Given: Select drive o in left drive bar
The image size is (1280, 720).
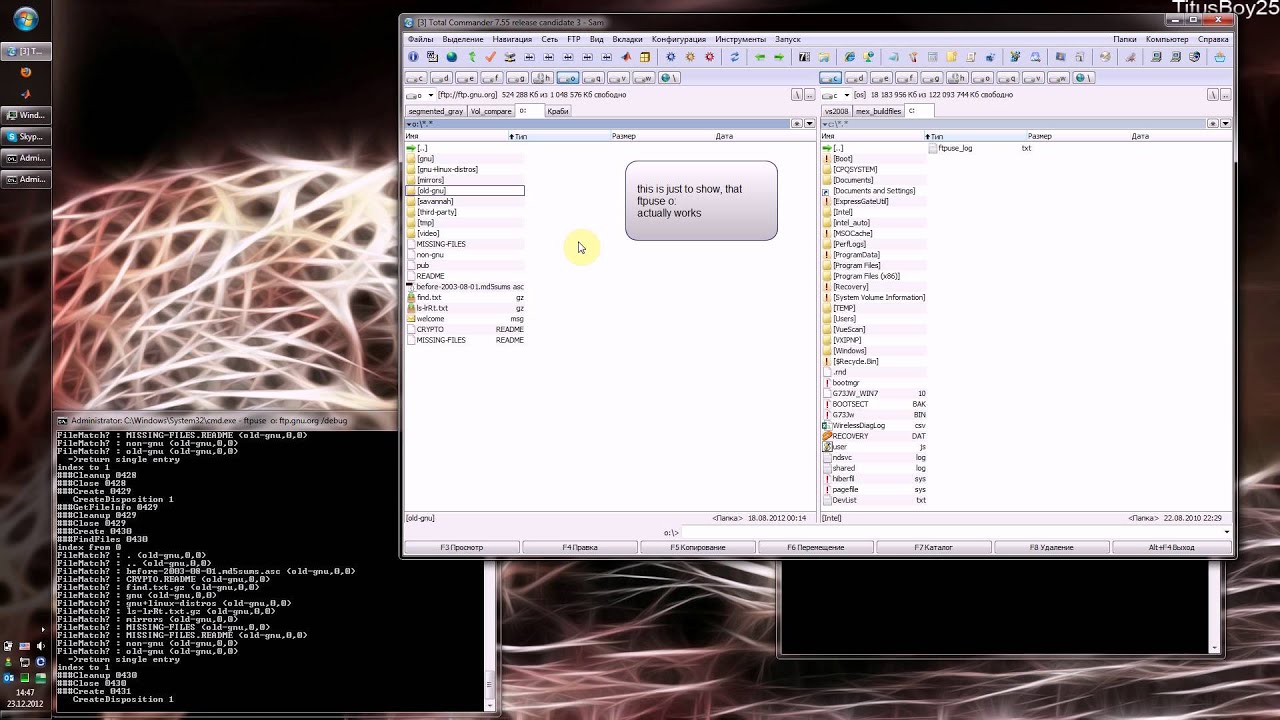Looking at the screenshot, I should (x=568, y=78).
